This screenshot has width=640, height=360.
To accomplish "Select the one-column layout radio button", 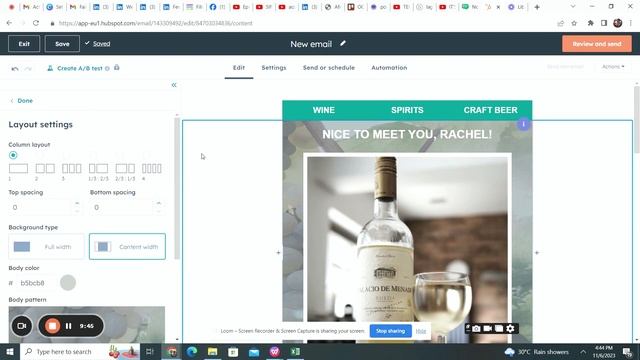I will (13, 155).
